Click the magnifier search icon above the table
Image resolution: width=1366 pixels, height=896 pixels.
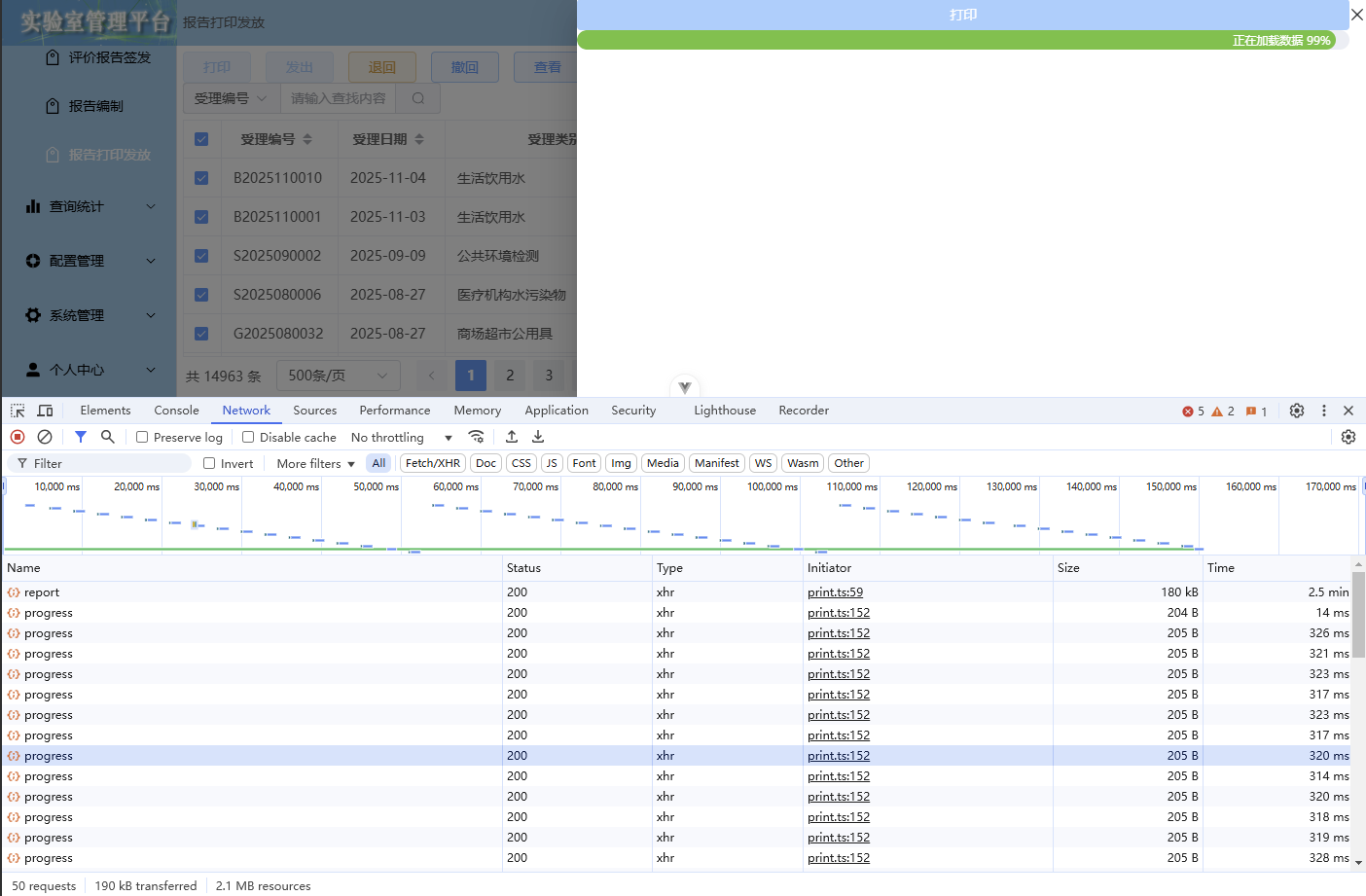tap(417, 98)
